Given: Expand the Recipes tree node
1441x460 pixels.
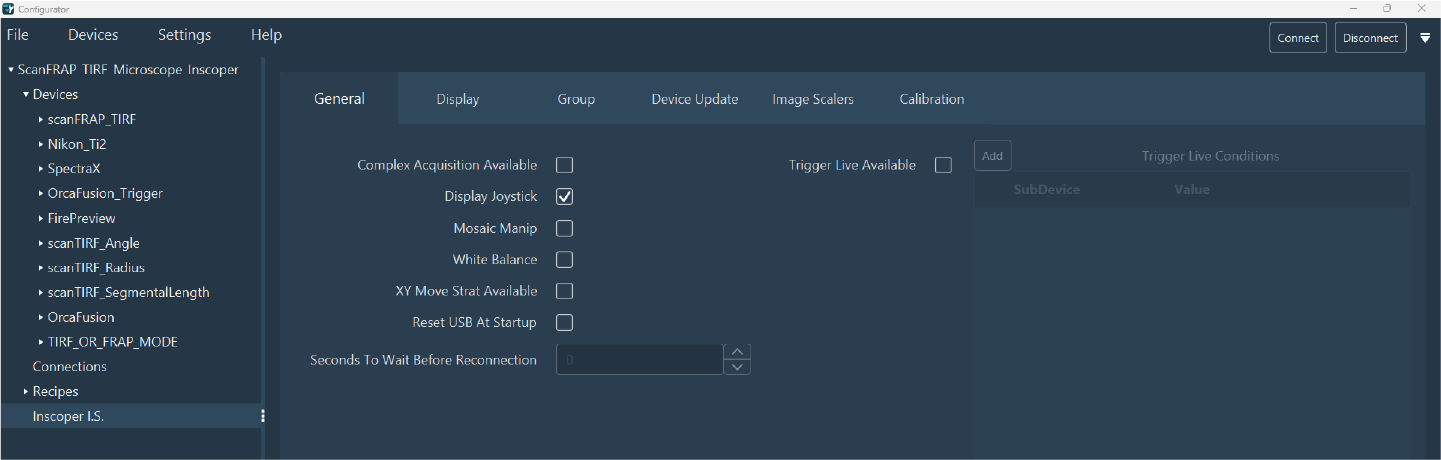Looking at the screenshot, I should click(x=26, y=392).
